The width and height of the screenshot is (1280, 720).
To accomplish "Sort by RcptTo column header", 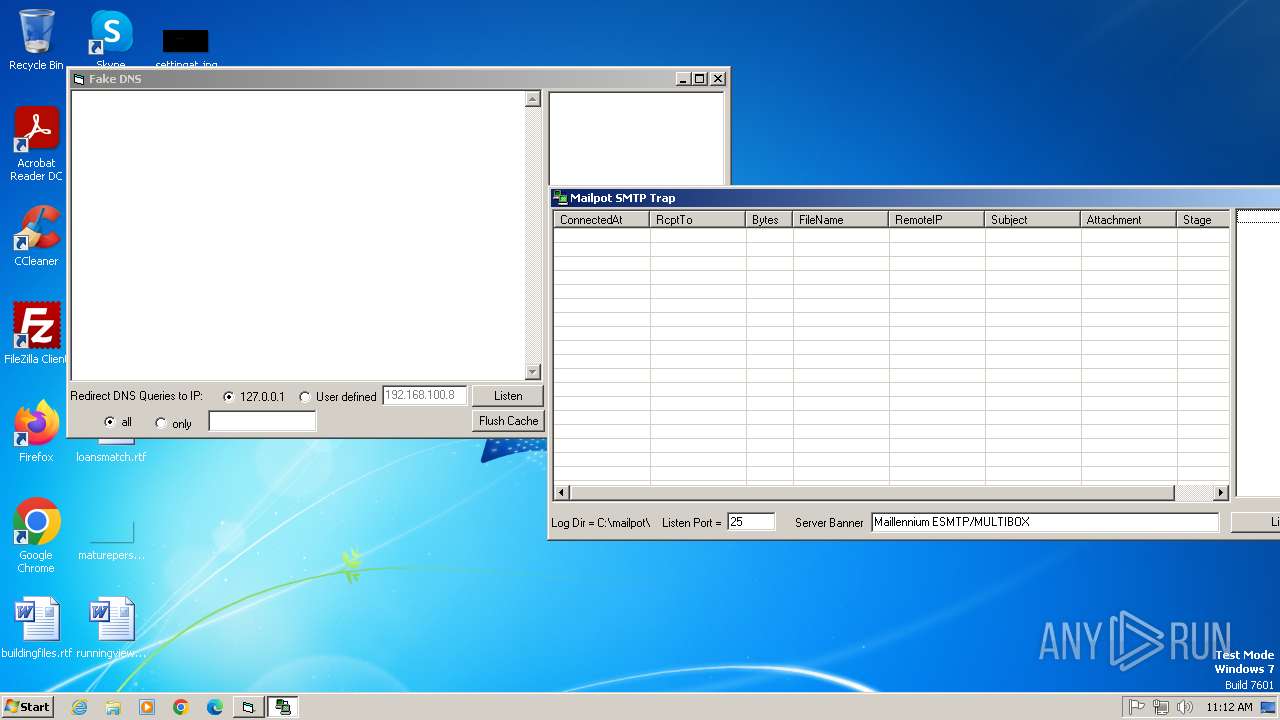I will click(698, 220).
